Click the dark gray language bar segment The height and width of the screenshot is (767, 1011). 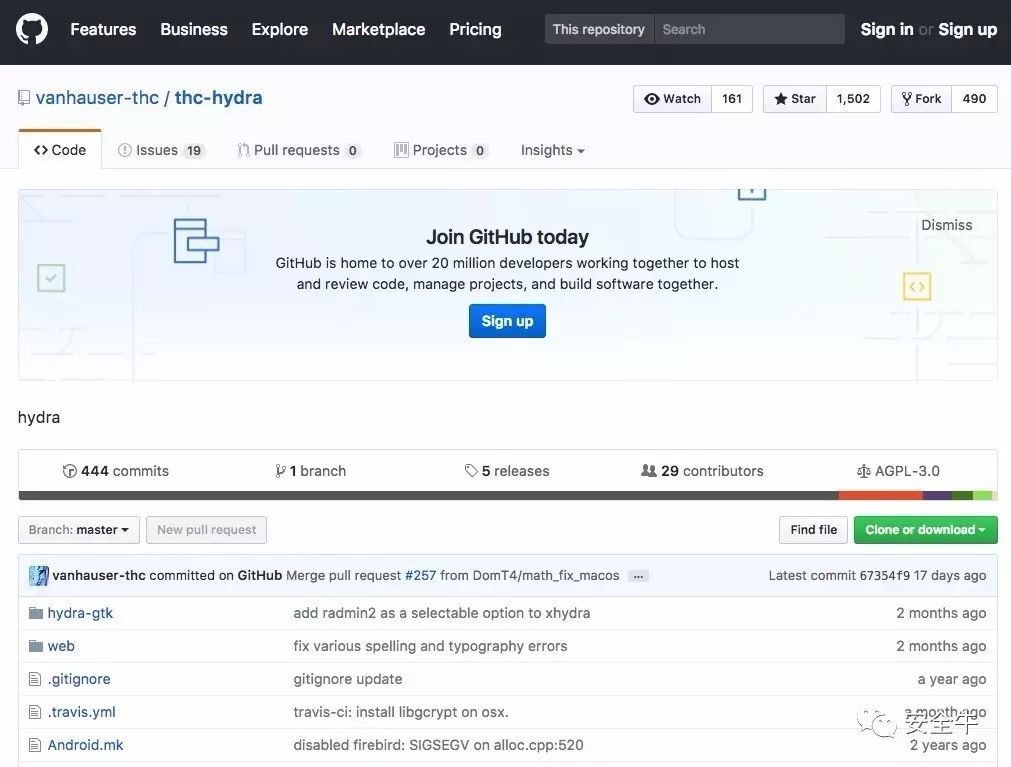pos(428,496)
